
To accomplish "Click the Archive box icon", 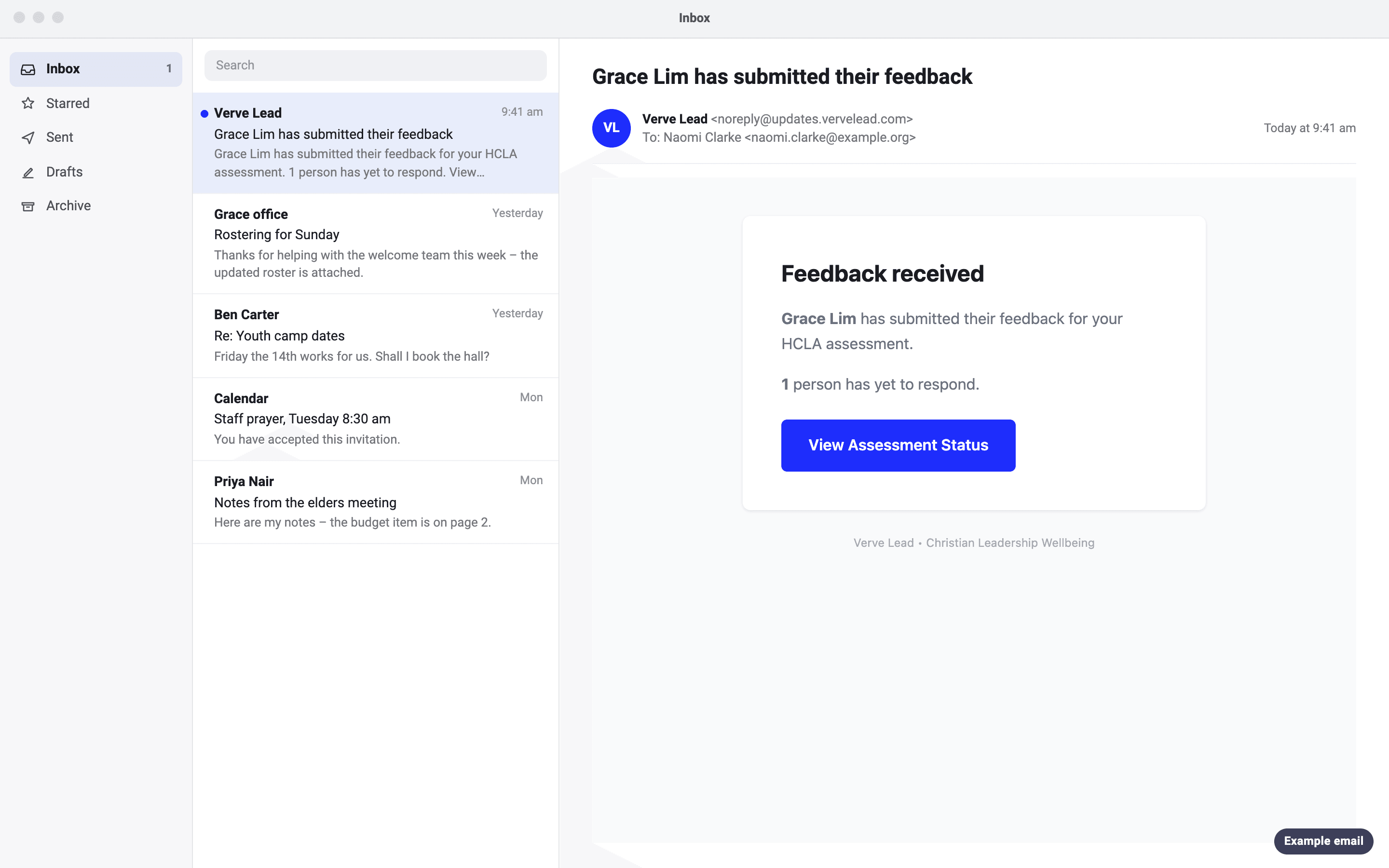I will [28, 206].
